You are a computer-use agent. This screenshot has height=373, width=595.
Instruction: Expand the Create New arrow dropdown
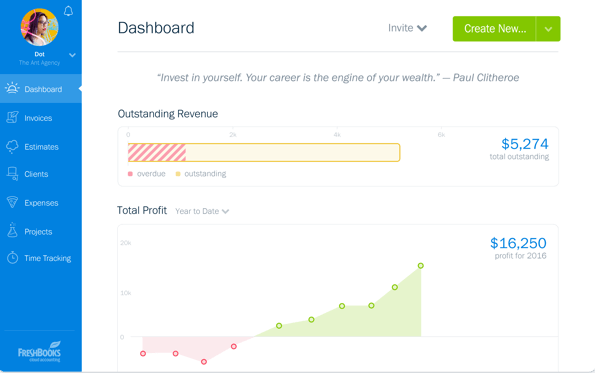(548, 29)
